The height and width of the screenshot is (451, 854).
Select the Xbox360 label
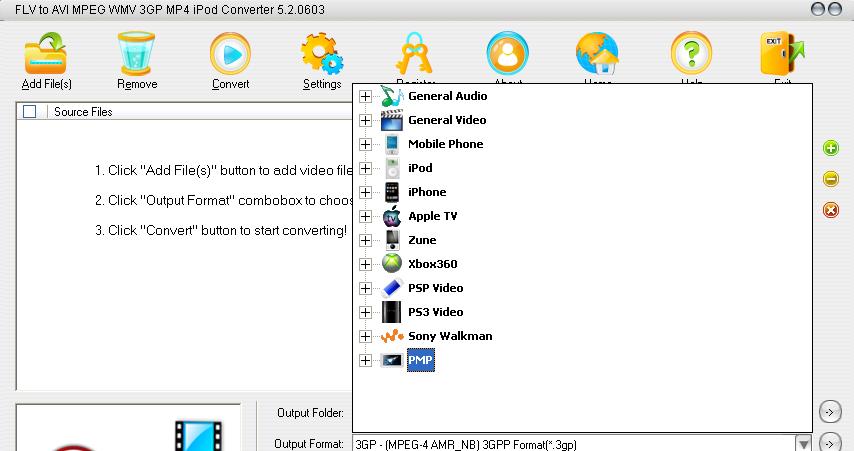click(432, 264)
